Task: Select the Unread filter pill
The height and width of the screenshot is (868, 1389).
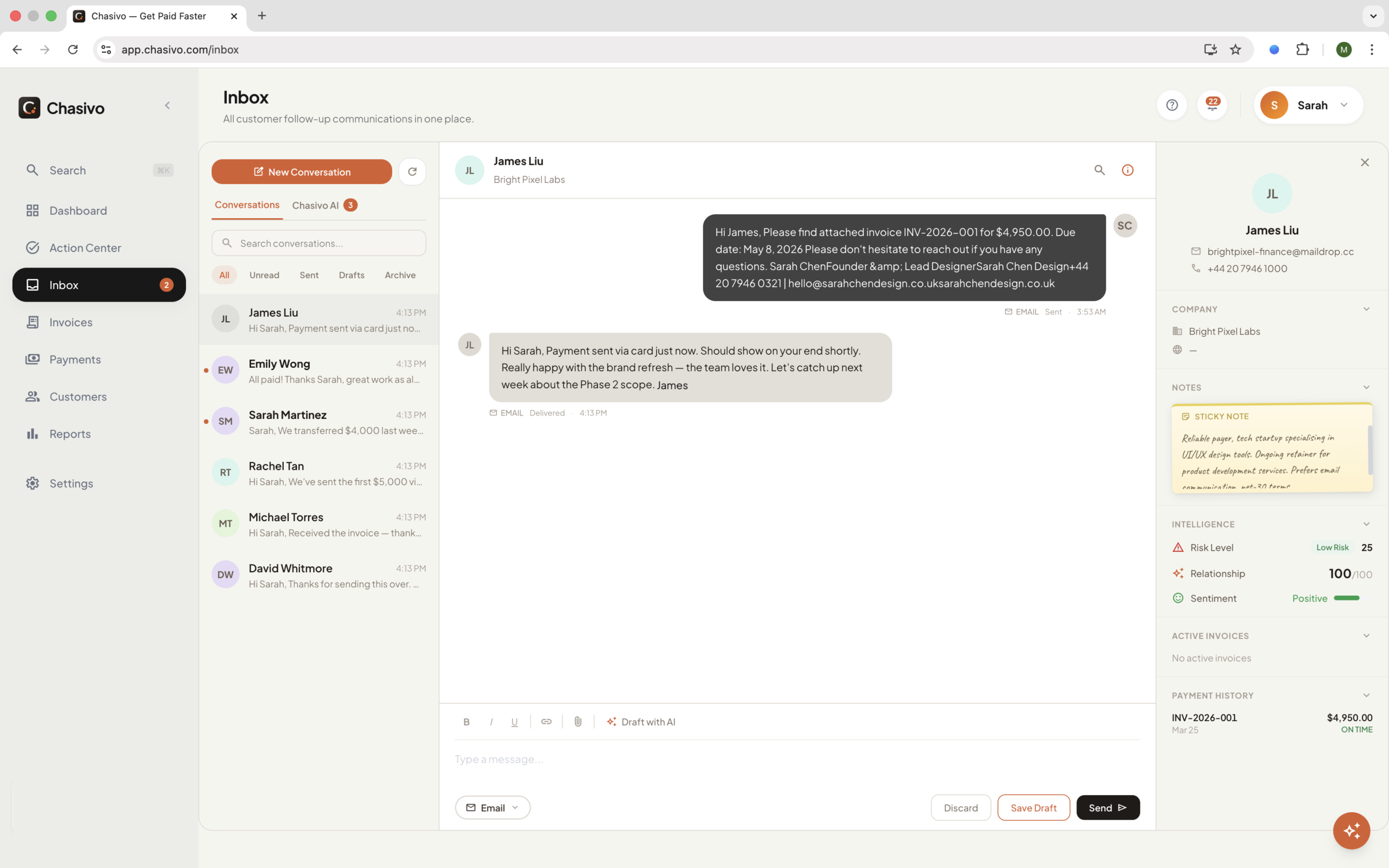Action: (x=264, y=275)
